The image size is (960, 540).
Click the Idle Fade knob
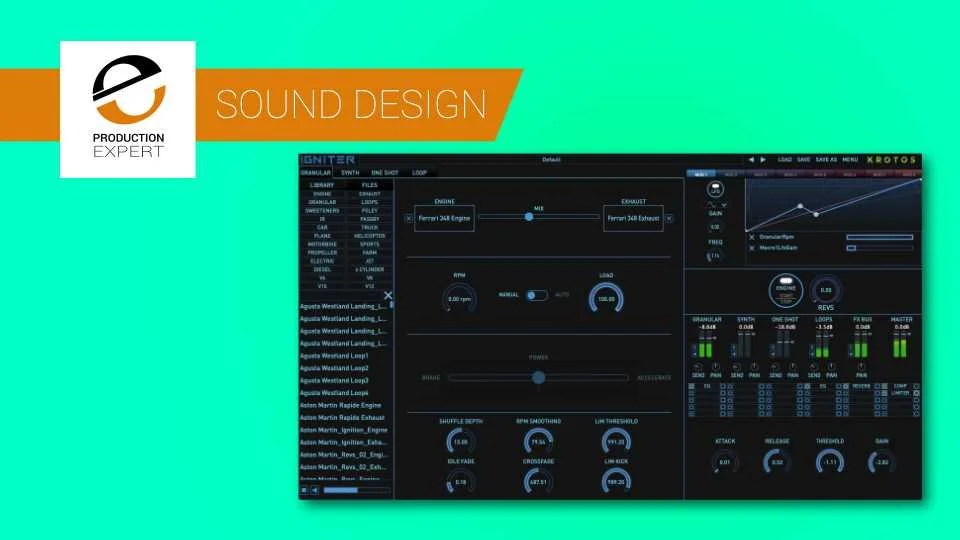pyautogui.click(x=460, y=481)
